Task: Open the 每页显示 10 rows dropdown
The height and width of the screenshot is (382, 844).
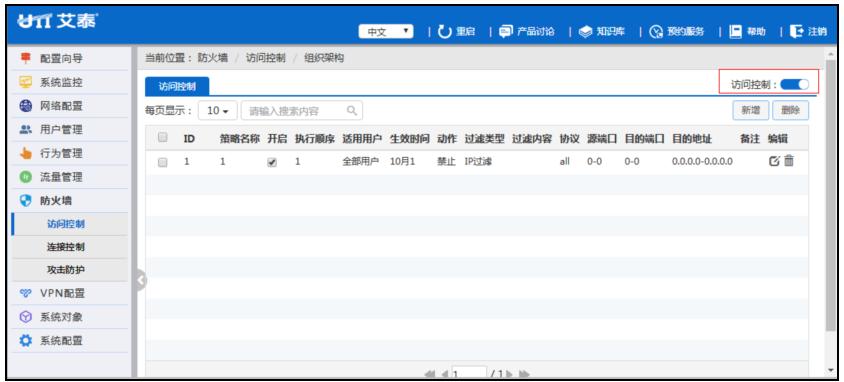Action: (217, 111)
